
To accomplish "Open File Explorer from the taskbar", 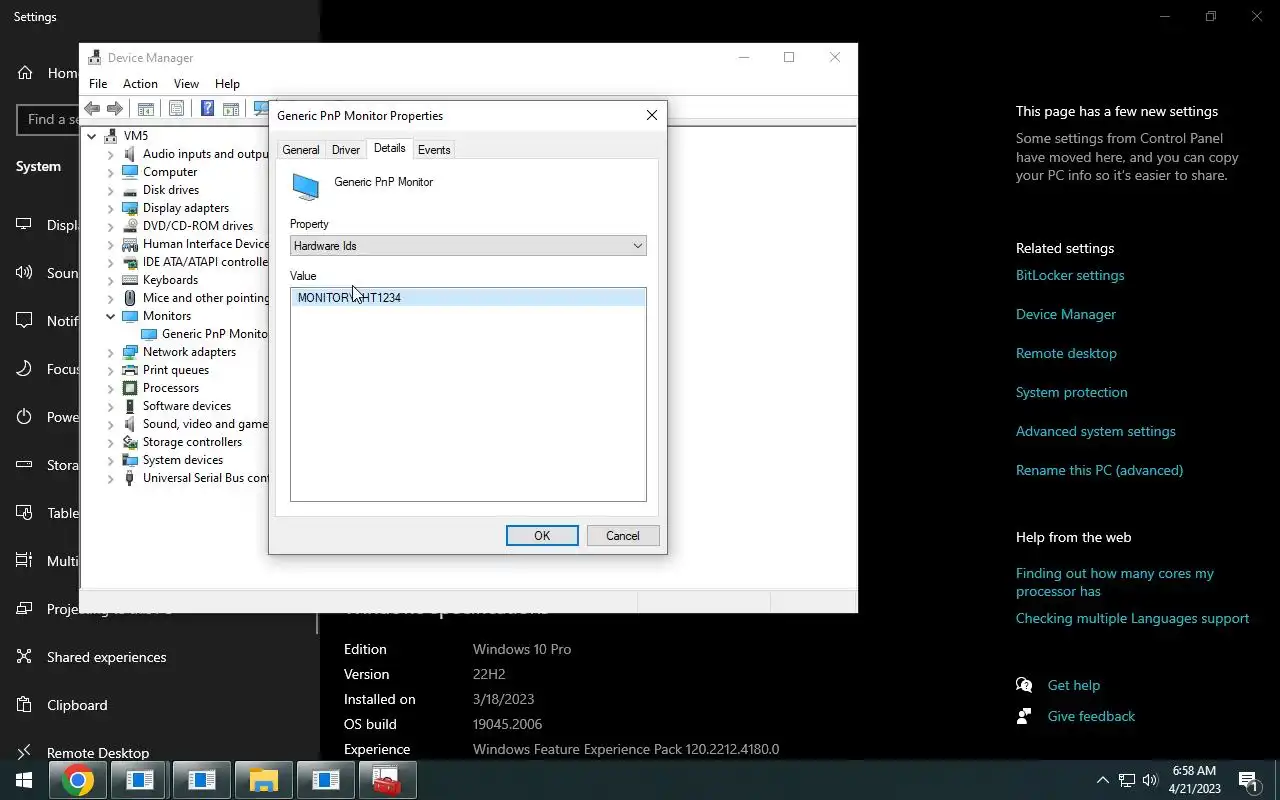I will 263,780.
